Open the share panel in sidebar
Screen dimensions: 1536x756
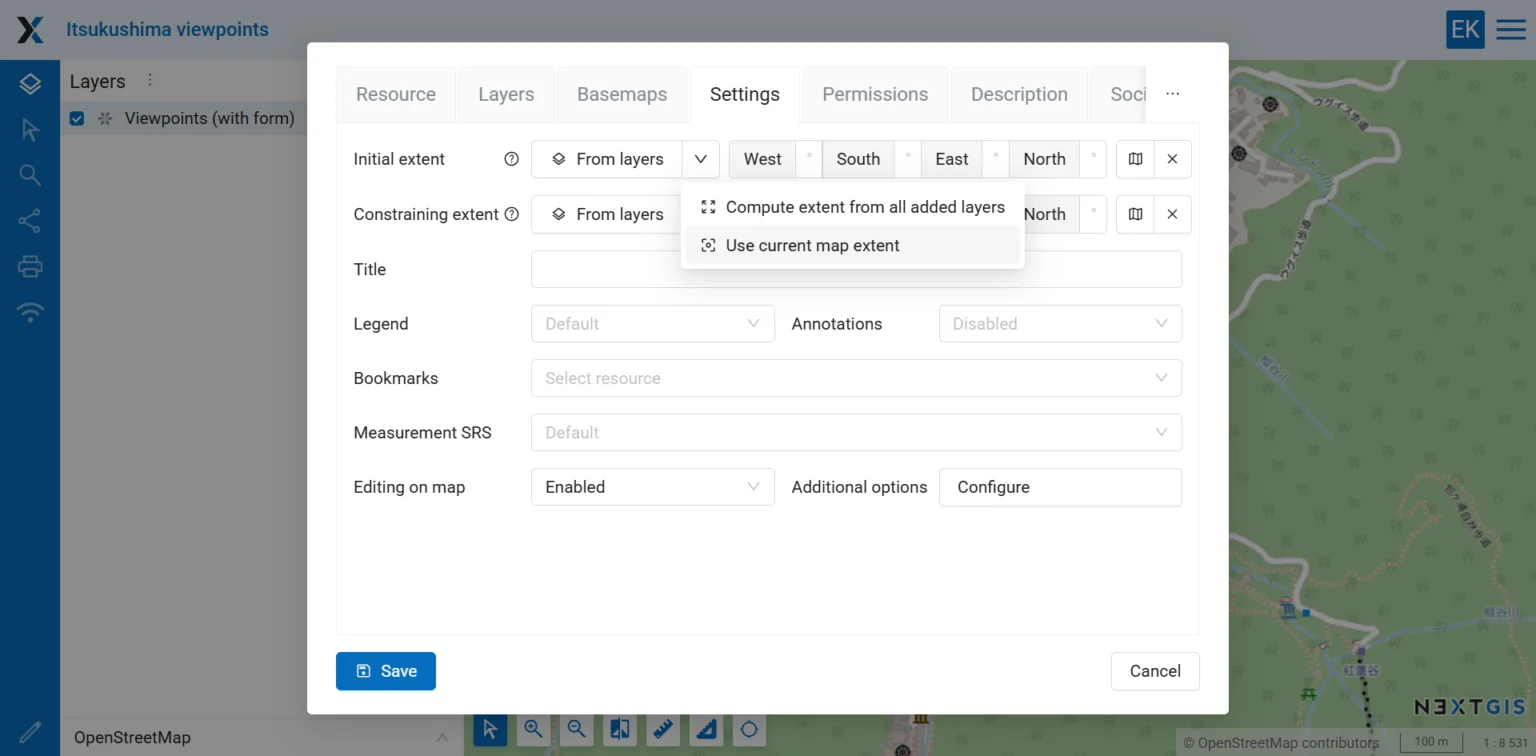30,221
